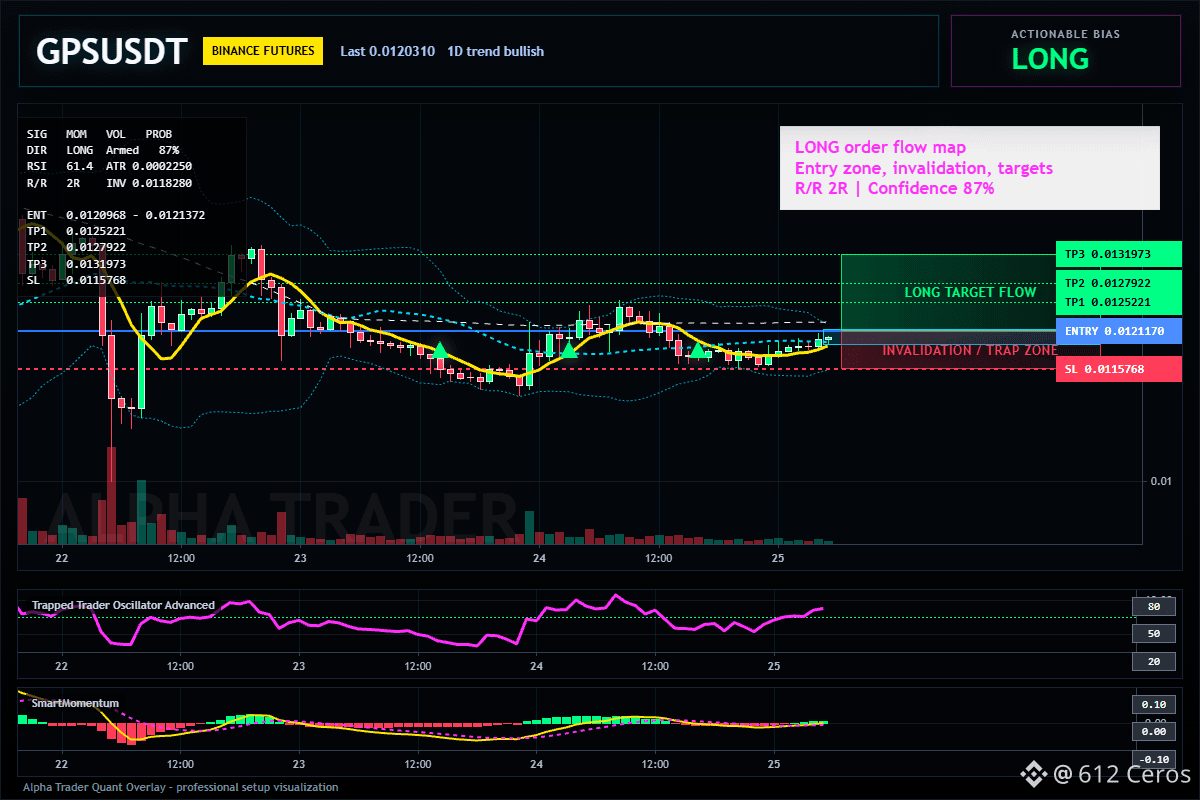
Task: Click the Trapped Trader Oscillator Advanced title
Action: (x=123, y=605)
